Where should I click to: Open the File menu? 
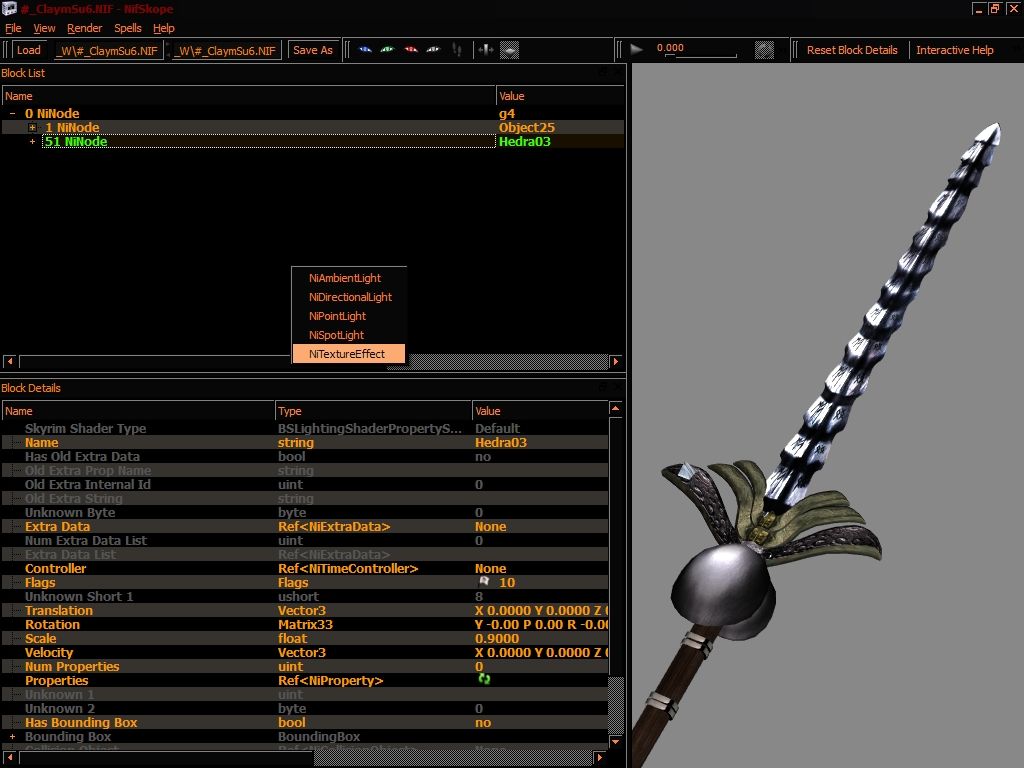pos(13,28)
